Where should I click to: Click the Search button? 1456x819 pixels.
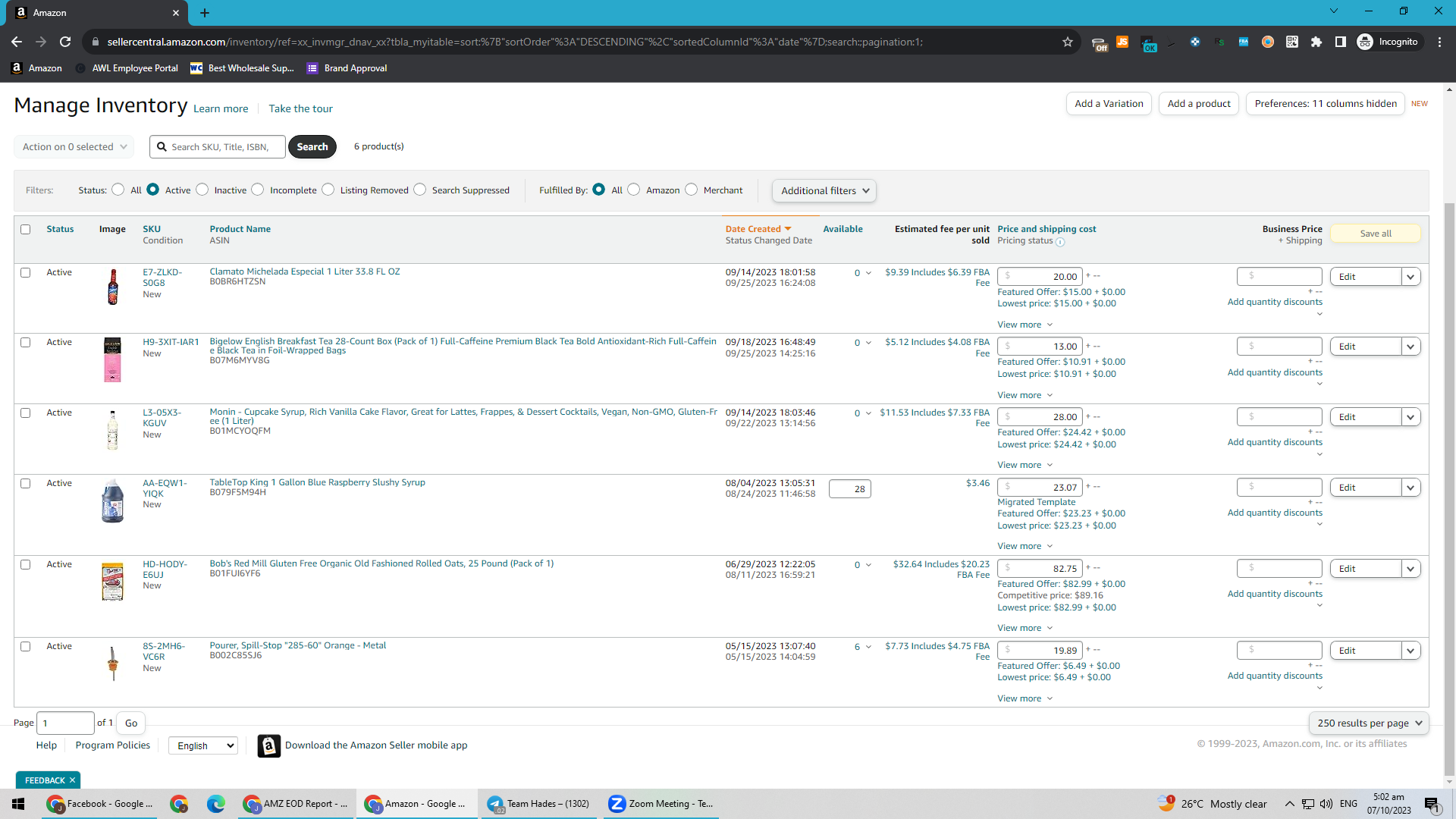(312, 146)
